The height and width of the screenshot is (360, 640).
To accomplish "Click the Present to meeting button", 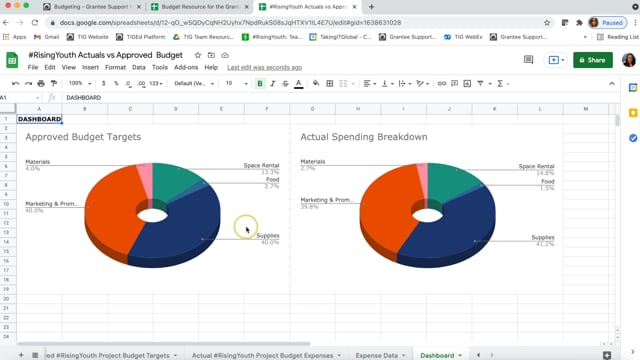I will click(557, 60).
